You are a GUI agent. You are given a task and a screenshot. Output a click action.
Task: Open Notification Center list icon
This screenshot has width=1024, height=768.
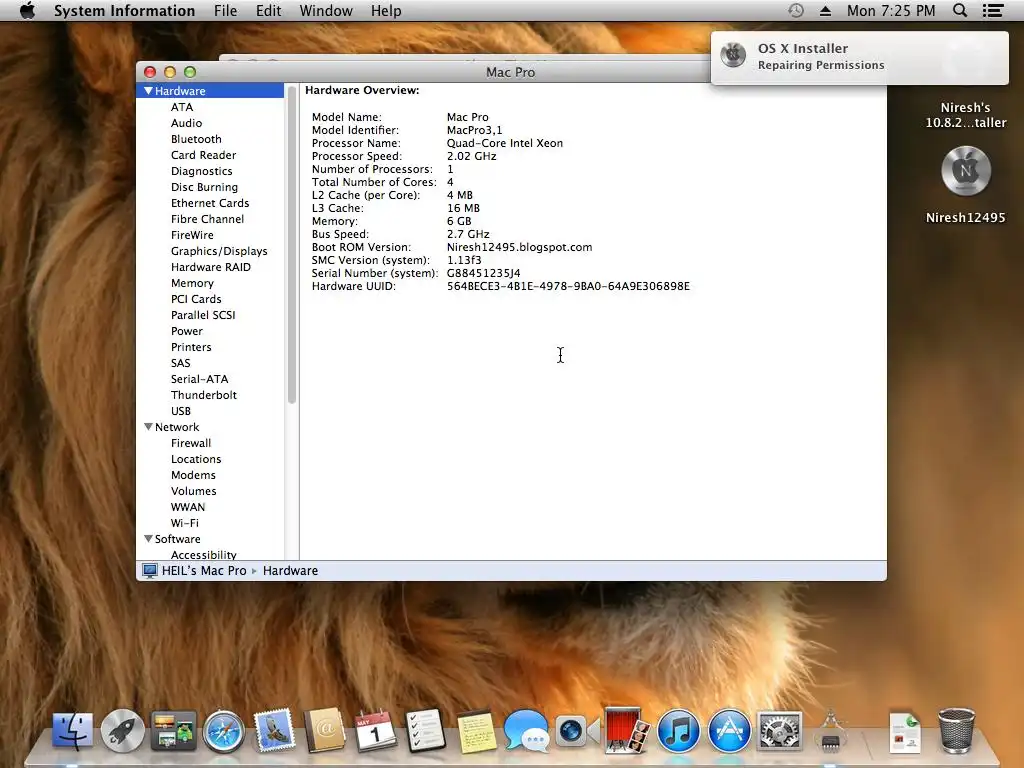pyautogui.click(x=993, y=10)
